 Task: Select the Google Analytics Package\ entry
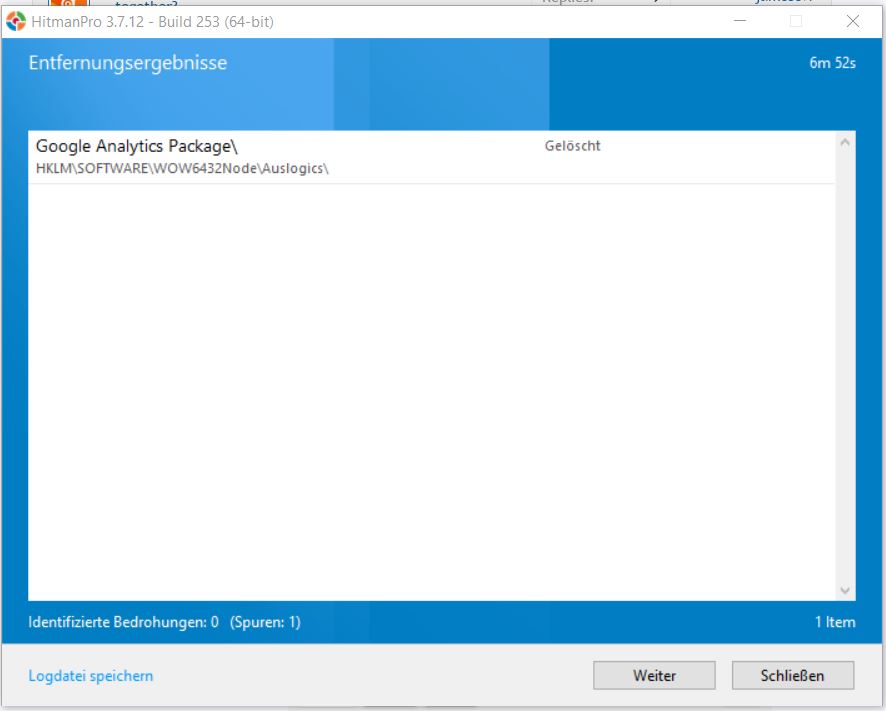pyautogui.click(x=431, y=157)
